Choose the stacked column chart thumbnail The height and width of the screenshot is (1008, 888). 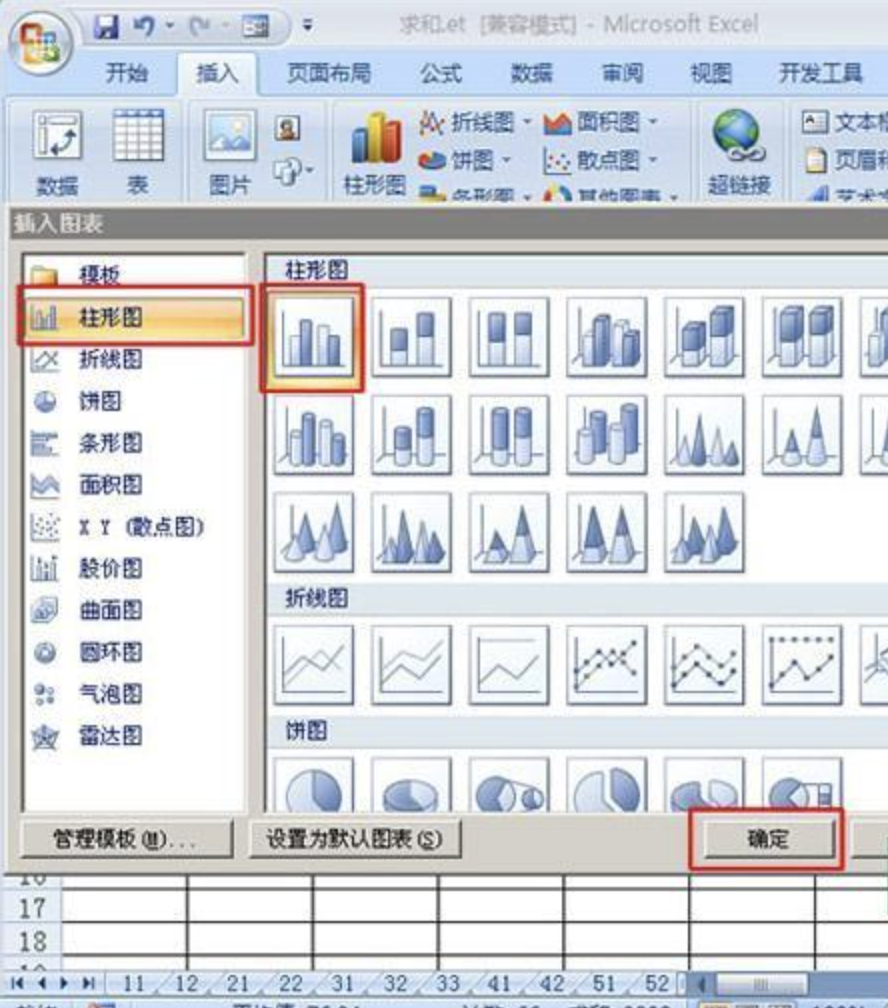click(x=411, y=337)
